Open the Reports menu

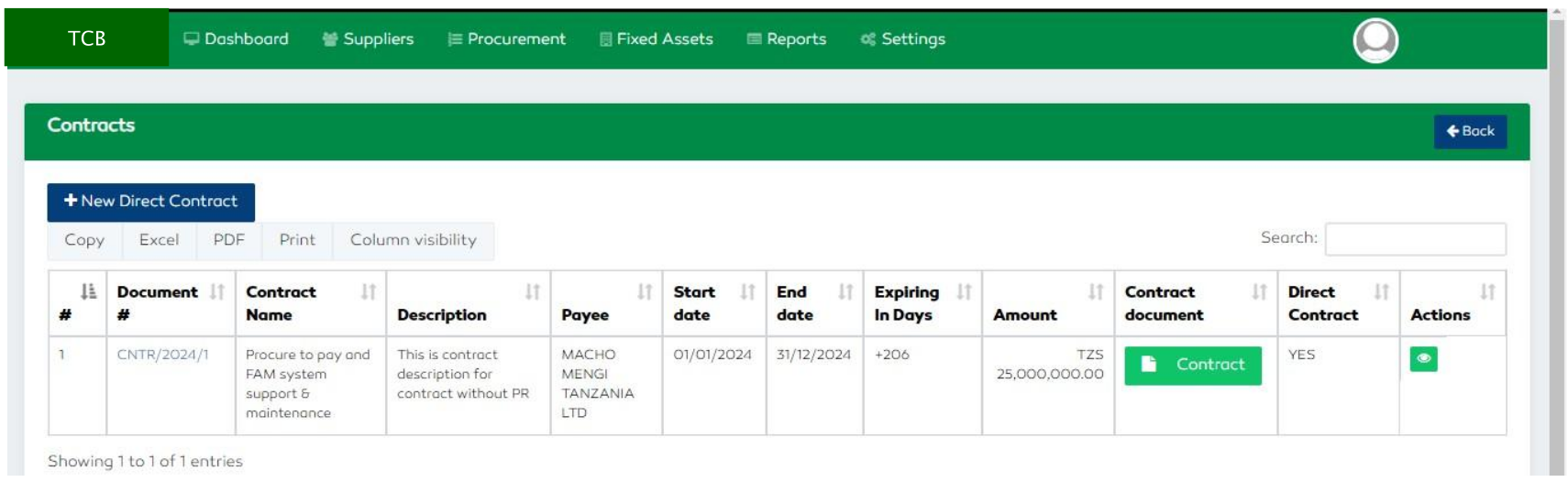pos(787,38)
